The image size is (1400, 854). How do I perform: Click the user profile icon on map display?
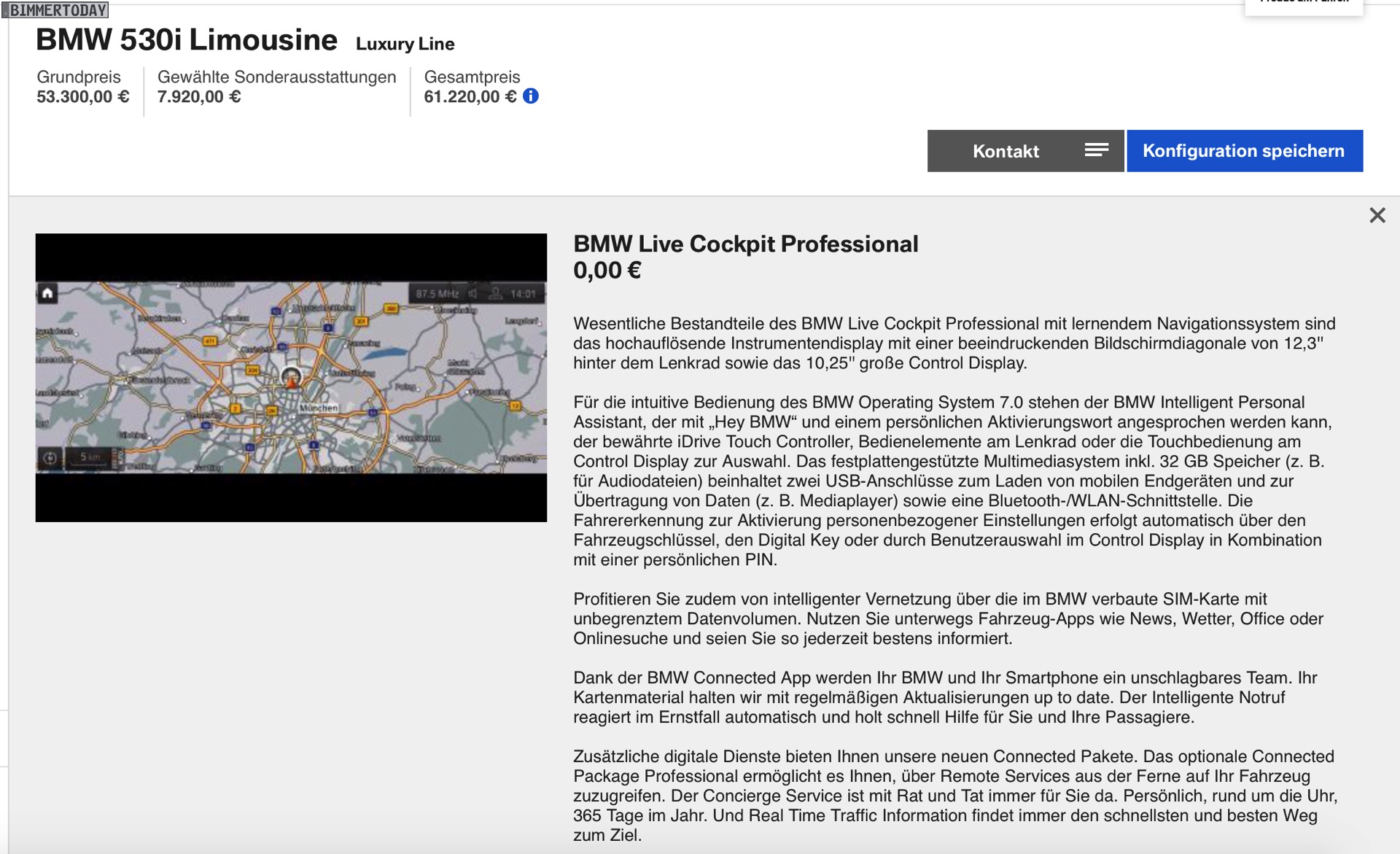click(495, 294)
